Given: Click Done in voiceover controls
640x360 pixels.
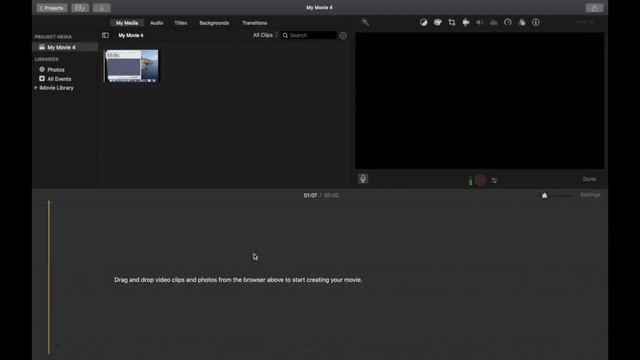Looking at the screenshot, I should pyautogui.click(x=589, y=179).
